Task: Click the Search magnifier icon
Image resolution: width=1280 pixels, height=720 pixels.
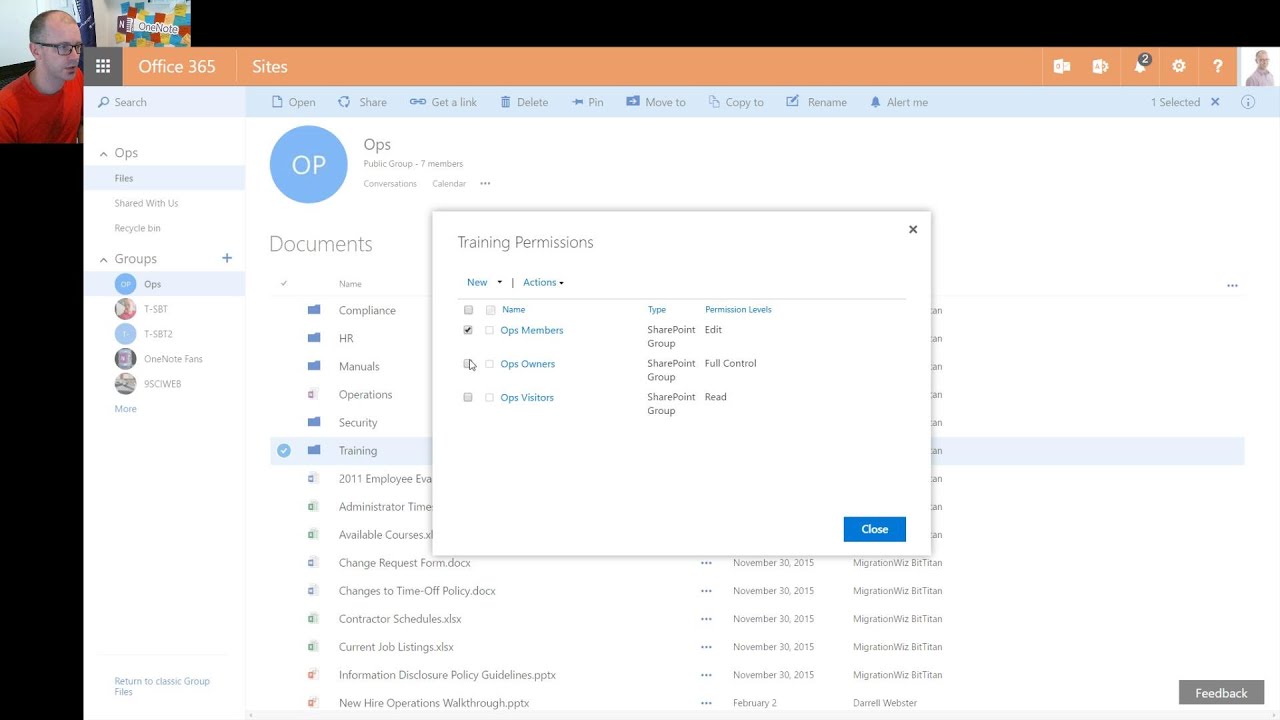Action: pos(103,102)
